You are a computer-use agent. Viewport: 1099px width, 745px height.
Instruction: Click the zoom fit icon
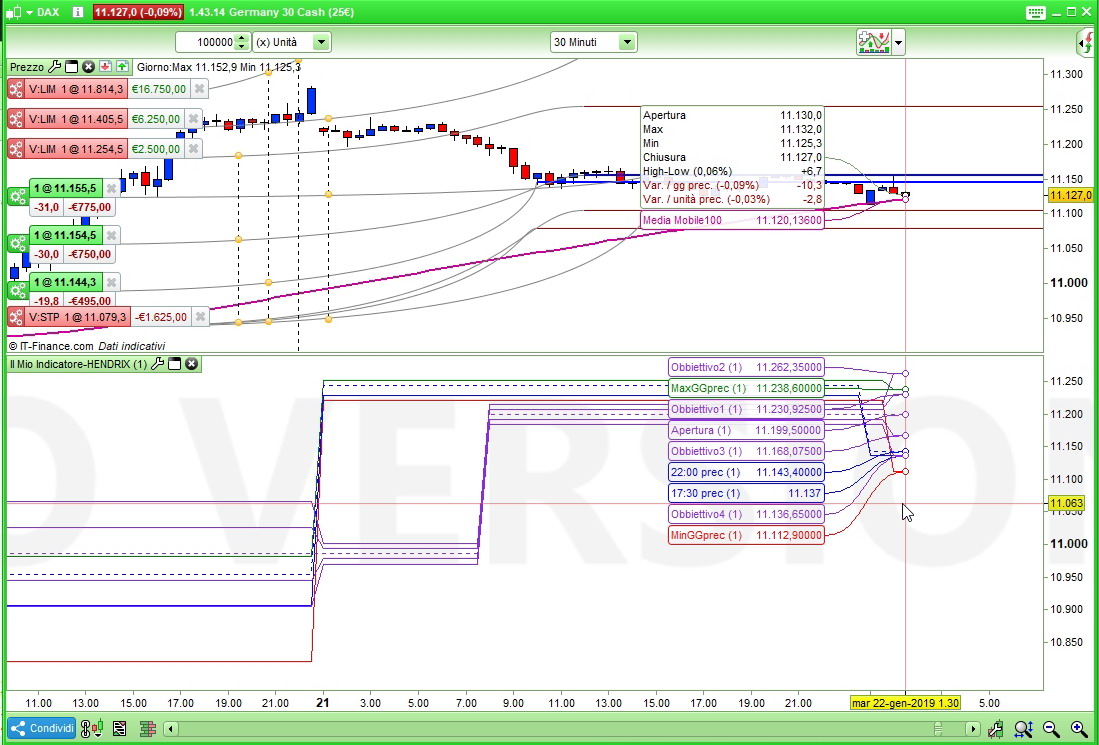point(1023,729)
